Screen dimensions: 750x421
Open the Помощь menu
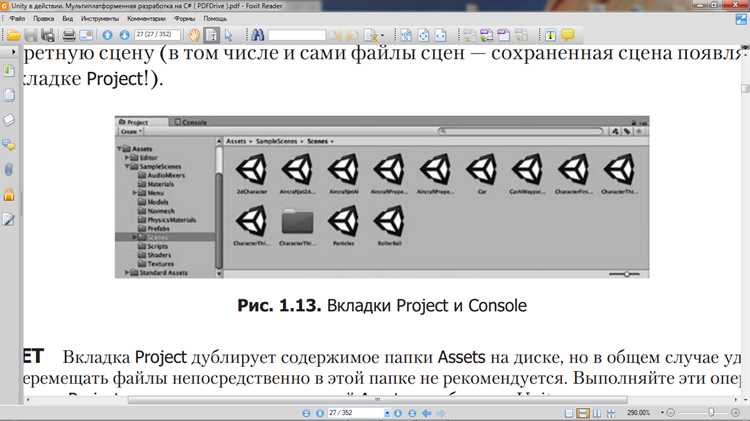pyautogui.click(x=215, y=19)
